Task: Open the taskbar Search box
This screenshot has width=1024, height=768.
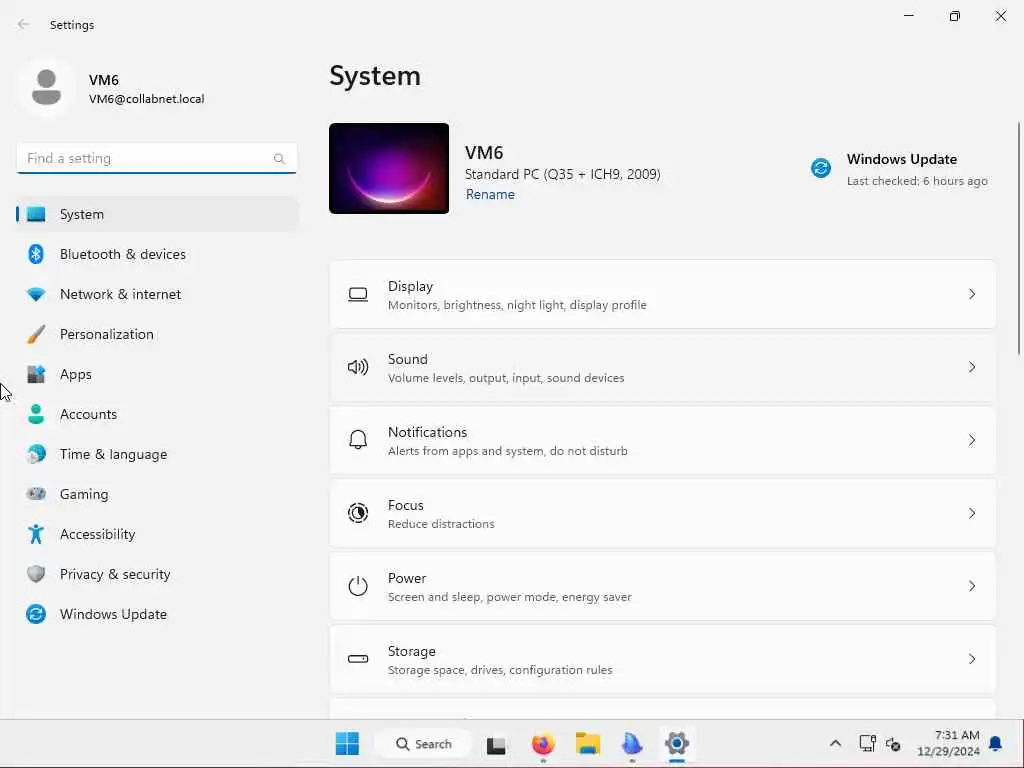Action: 424,744
